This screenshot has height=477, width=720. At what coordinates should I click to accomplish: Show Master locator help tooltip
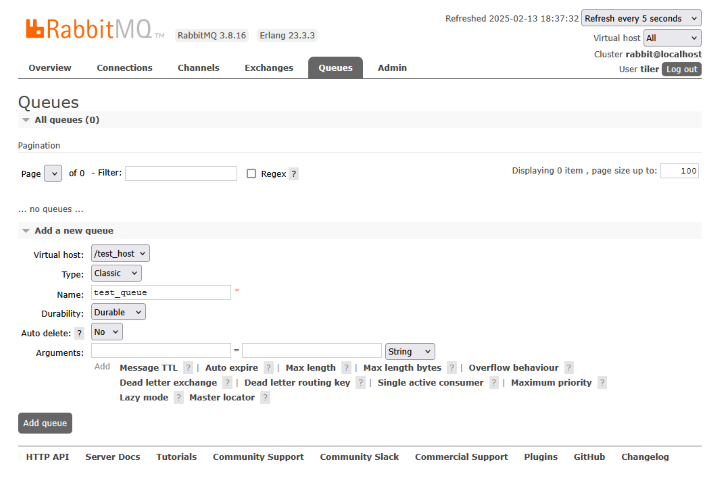[265, 398]
